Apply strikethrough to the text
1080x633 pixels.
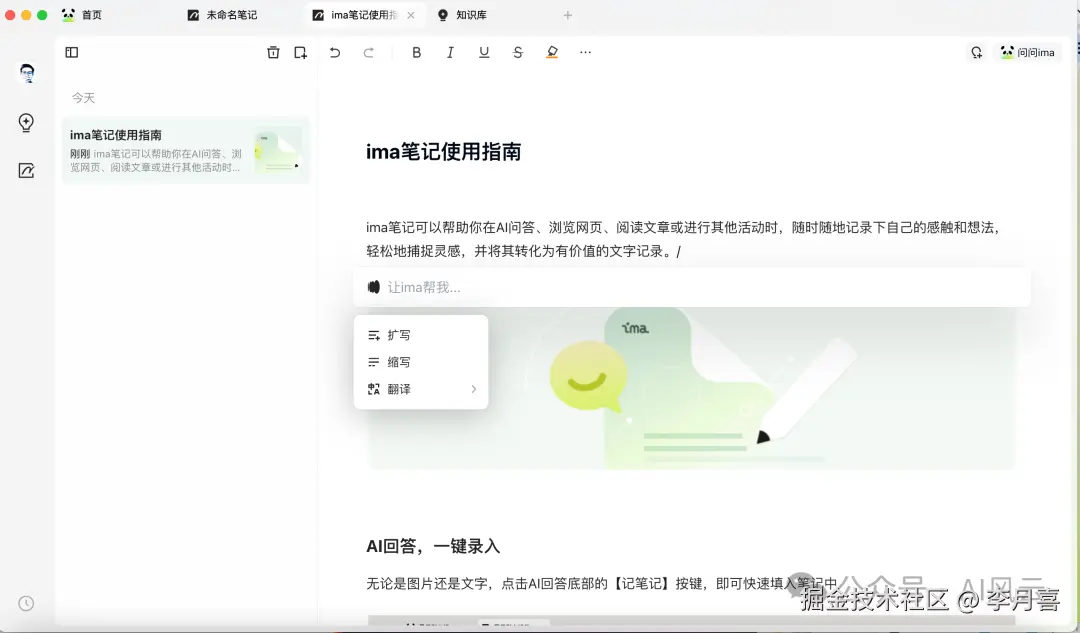518,52
